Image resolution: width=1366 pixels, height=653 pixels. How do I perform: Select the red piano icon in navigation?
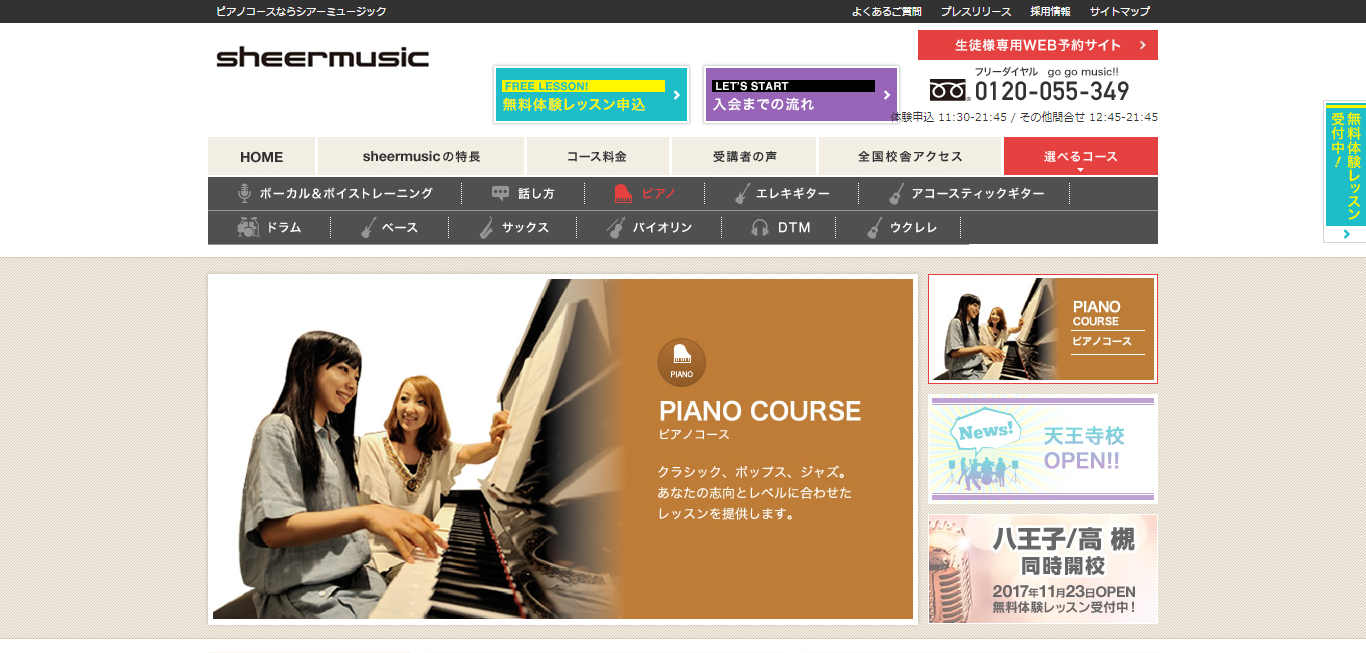[x=623, y=194]
